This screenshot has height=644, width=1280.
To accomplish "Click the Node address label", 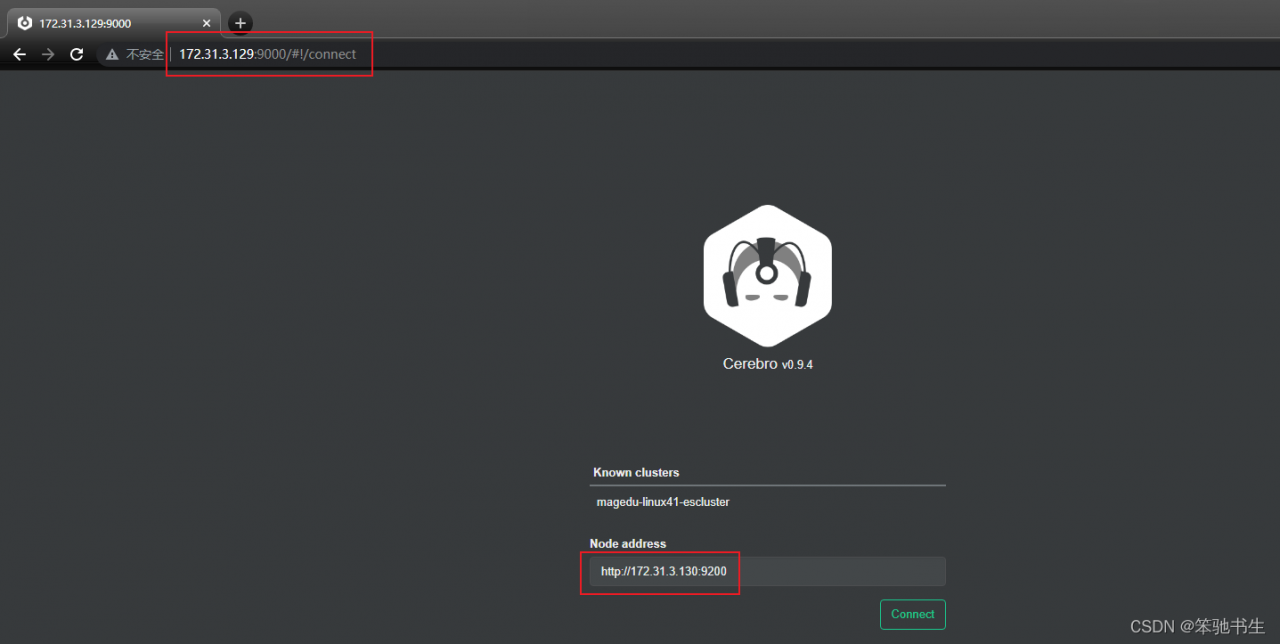I will [628, 544].
